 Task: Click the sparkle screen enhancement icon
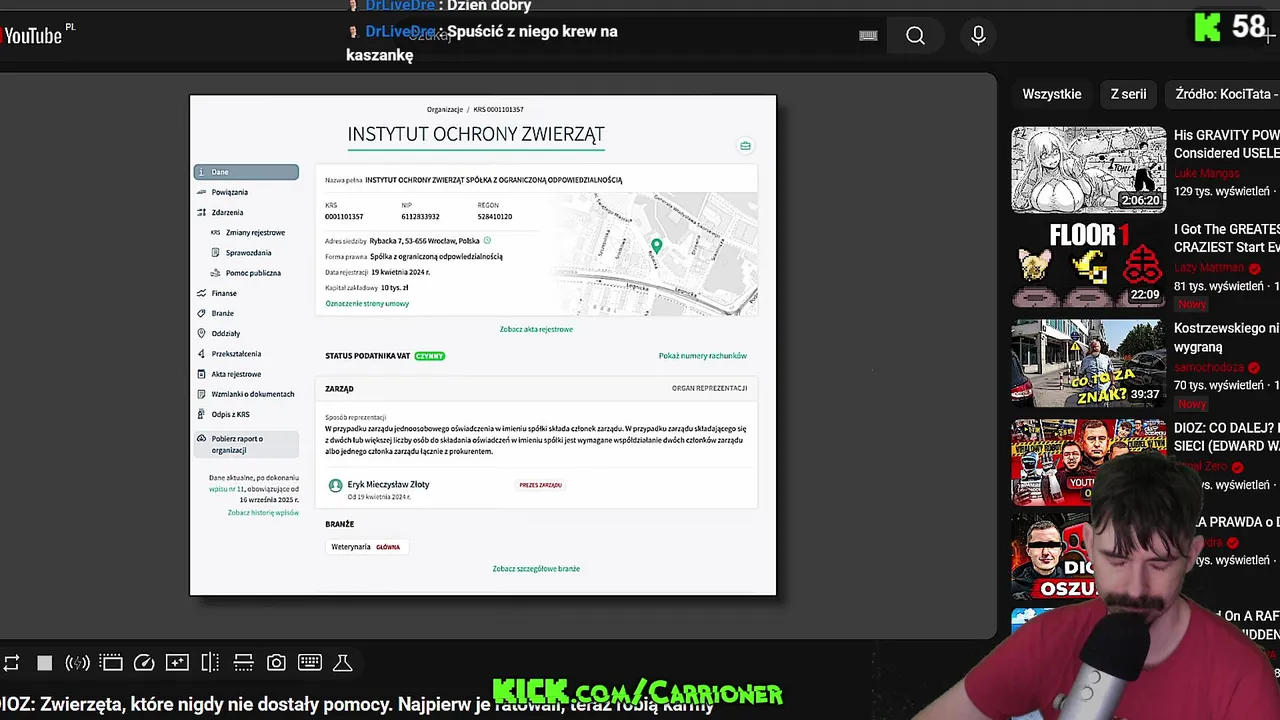click(x=177, y=663)
